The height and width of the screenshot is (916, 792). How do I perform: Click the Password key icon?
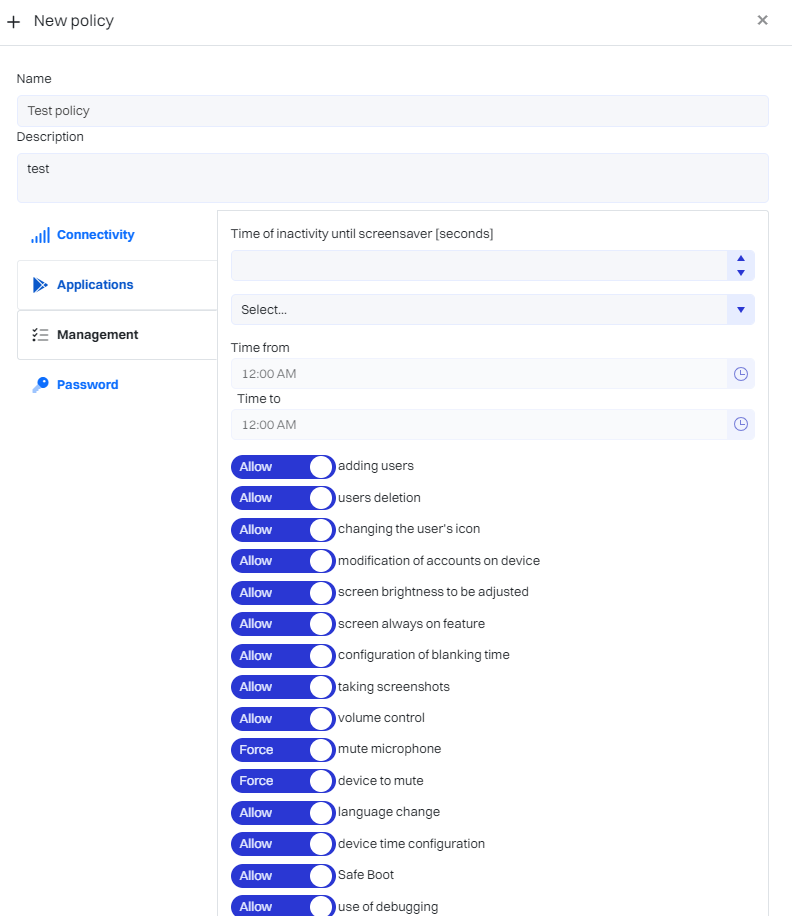pyautogui.click(x=40, y=385)
